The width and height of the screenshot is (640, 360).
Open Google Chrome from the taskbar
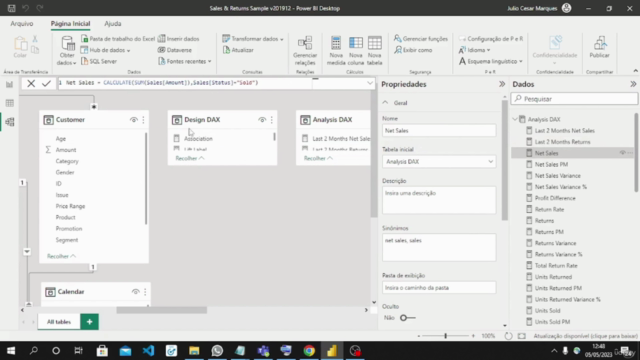coord(309,351)
